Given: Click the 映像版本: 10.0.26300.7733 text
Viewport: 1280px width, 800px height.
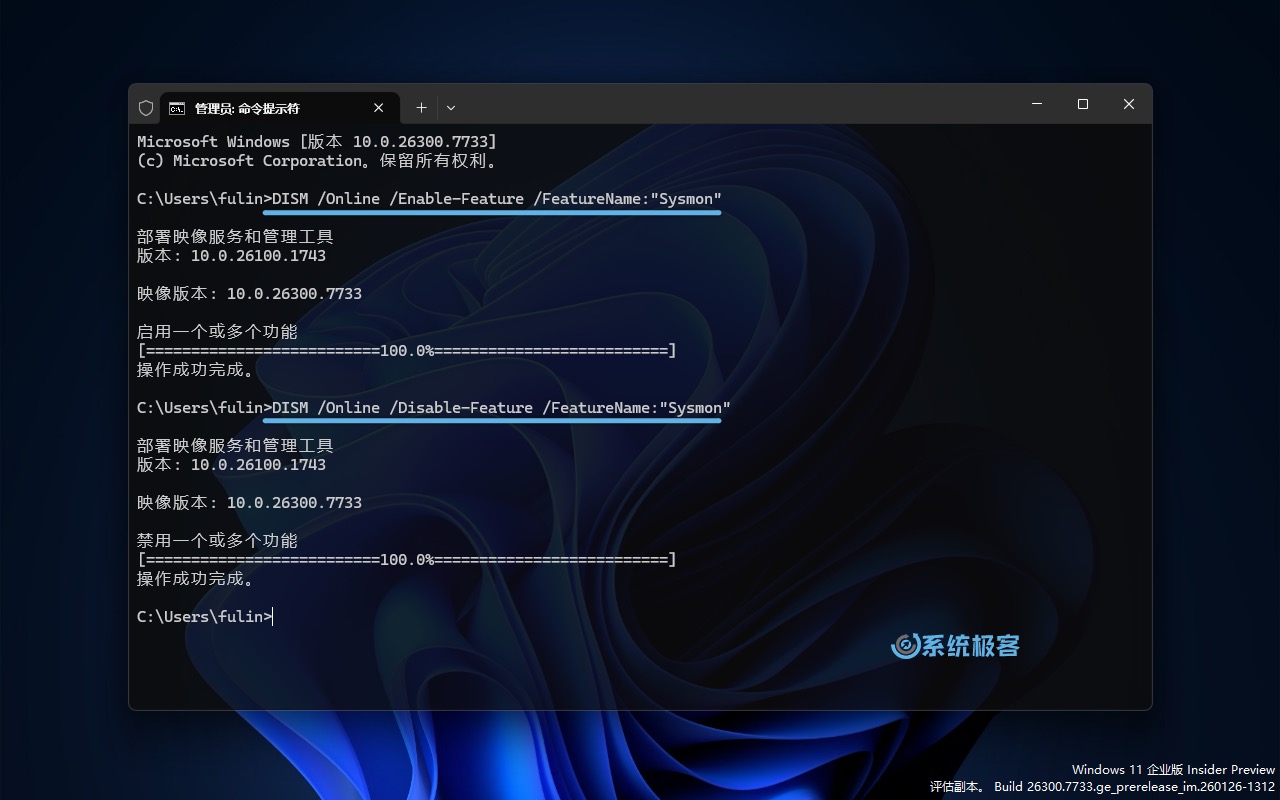Looking at the screenshot, I should point(248,293).
